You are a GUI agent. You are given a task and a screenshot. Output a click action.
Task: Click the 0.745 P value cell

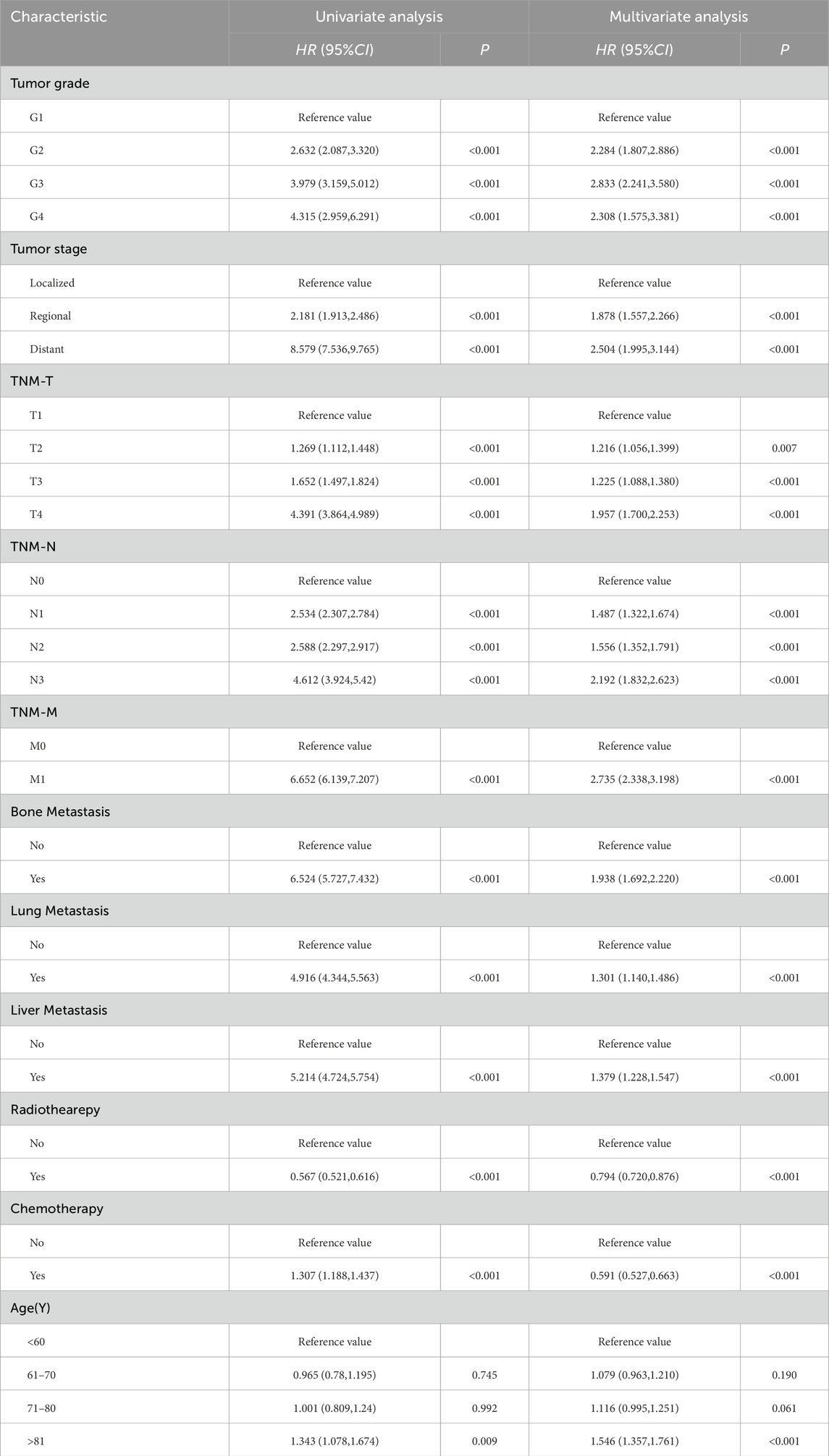(x=484, y=1375)
